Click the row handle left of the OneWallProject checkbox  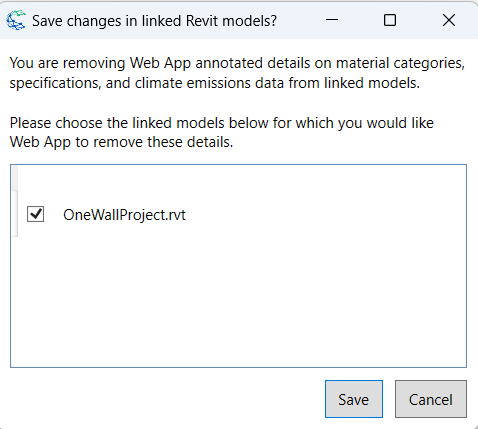point(15,214)
